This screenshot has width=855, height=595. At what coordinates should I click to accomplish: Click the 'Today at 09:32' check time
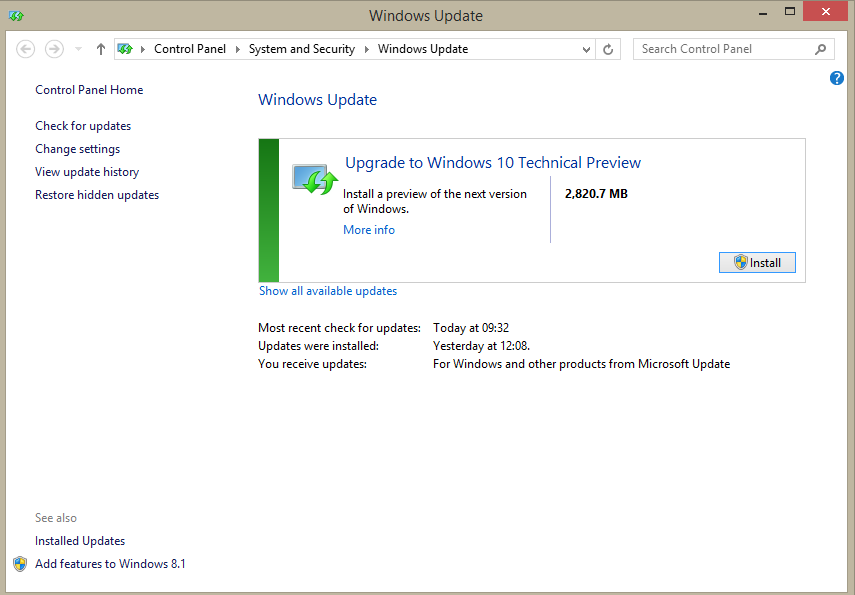click(x=471, y=328)
